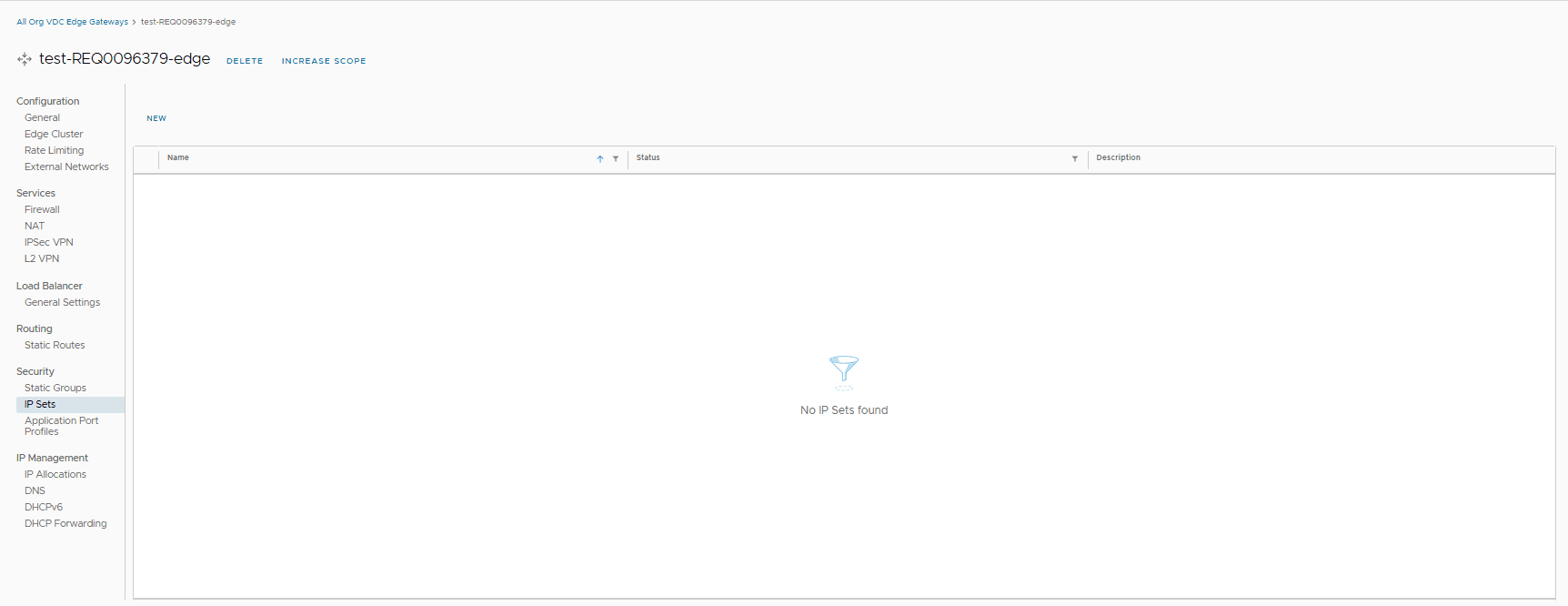Open Load Balancer General Settings
This screenshot has width=1568, height=606.
pos(63,302)
